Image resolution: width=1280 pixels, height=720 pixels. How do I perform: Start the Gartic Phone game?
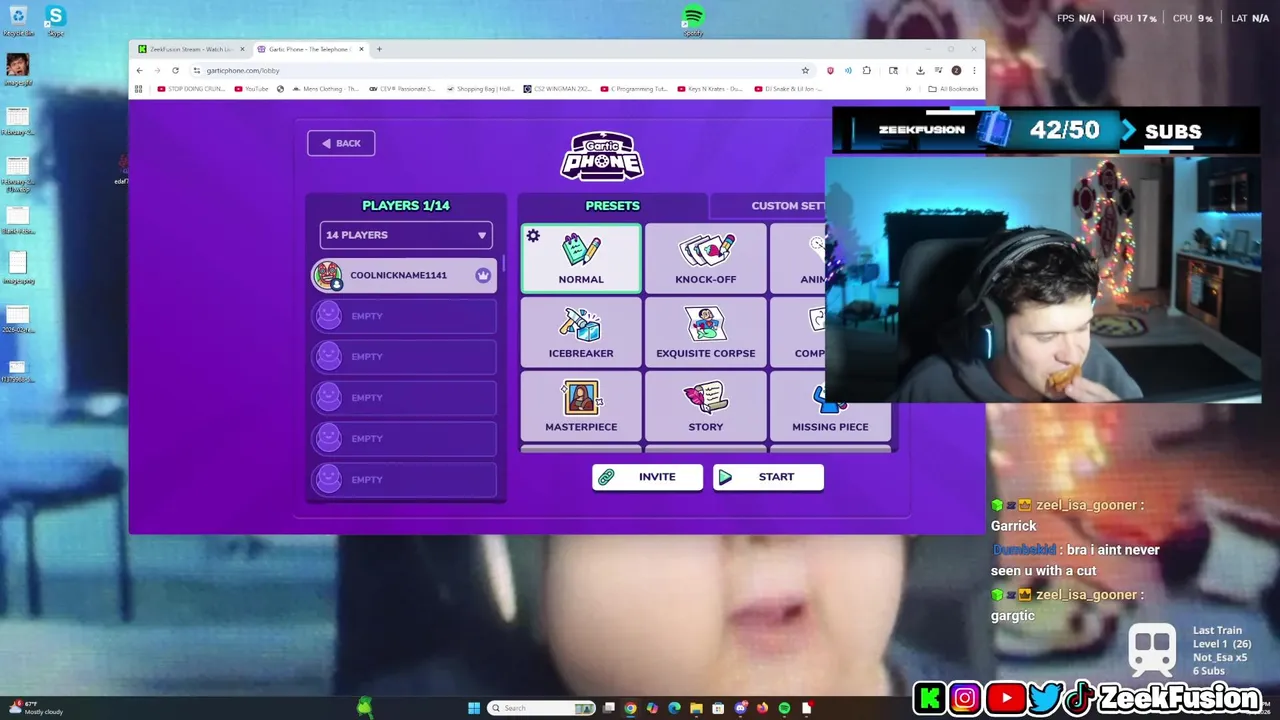tap(768, 477)
